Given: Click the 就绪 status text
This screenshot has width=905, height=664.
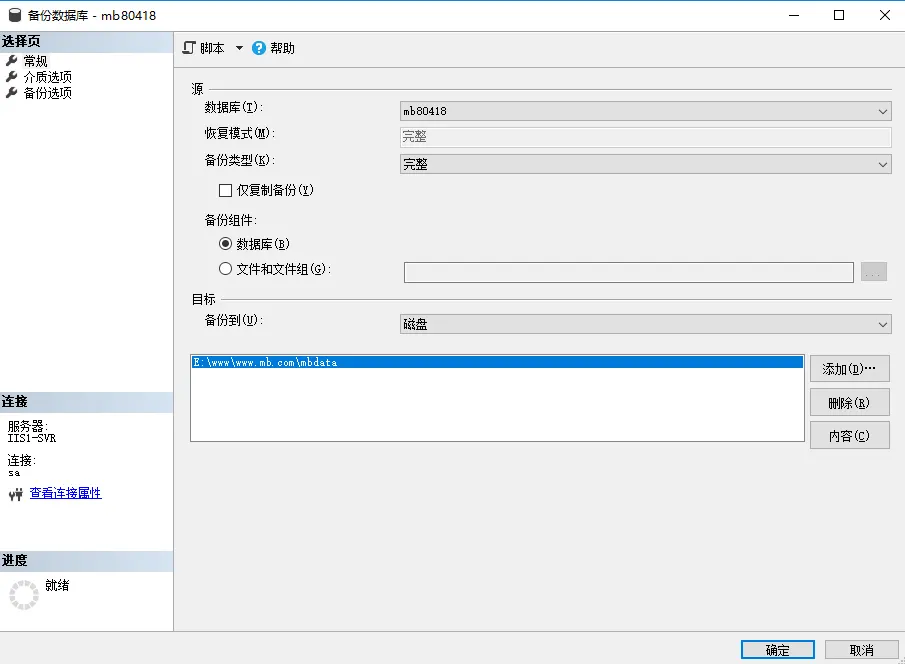Looking at the screenshot, I should [x=57, y=585].
